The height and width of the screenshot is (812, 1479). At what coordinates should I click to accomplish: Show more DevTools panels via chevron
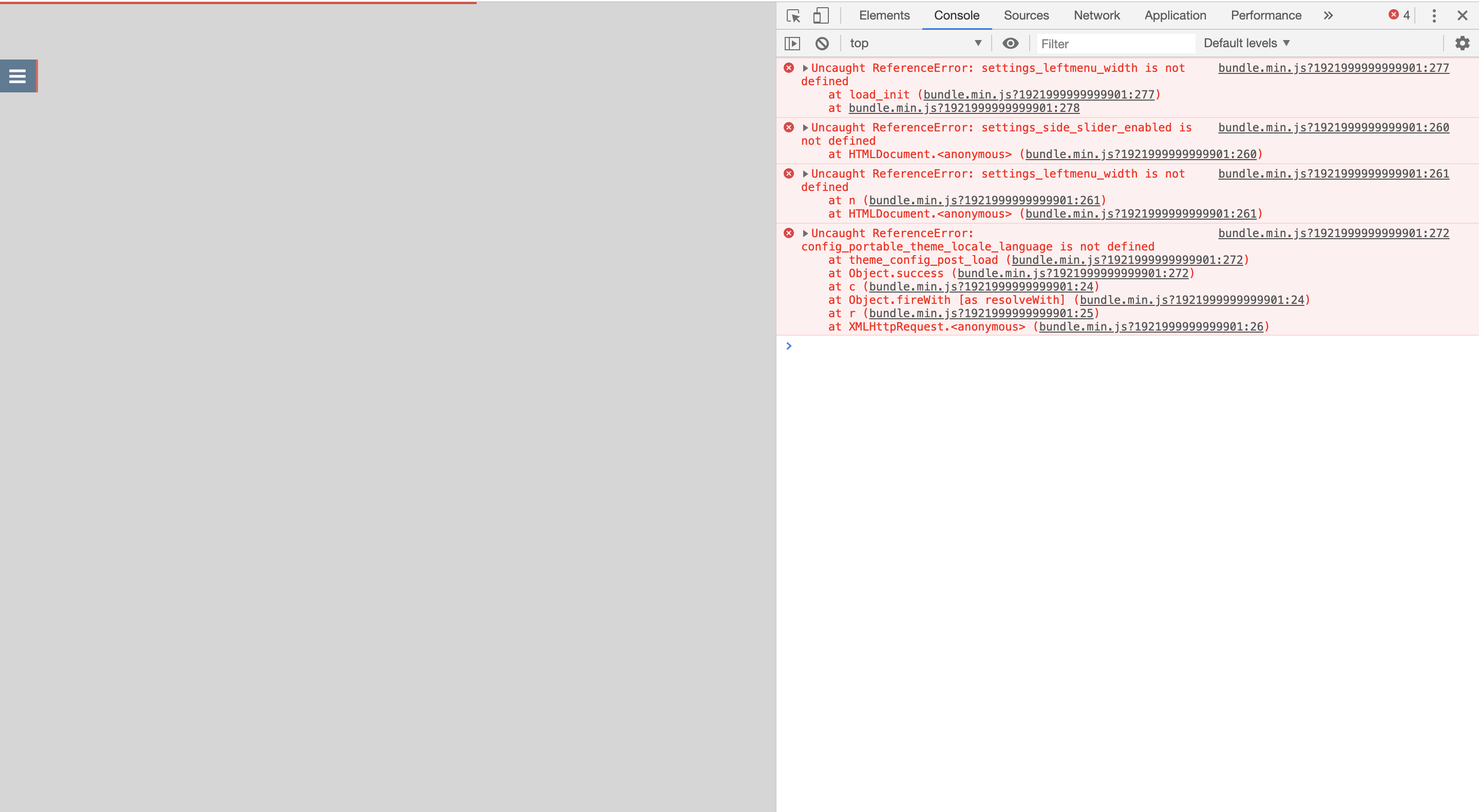click(1328, 15)
